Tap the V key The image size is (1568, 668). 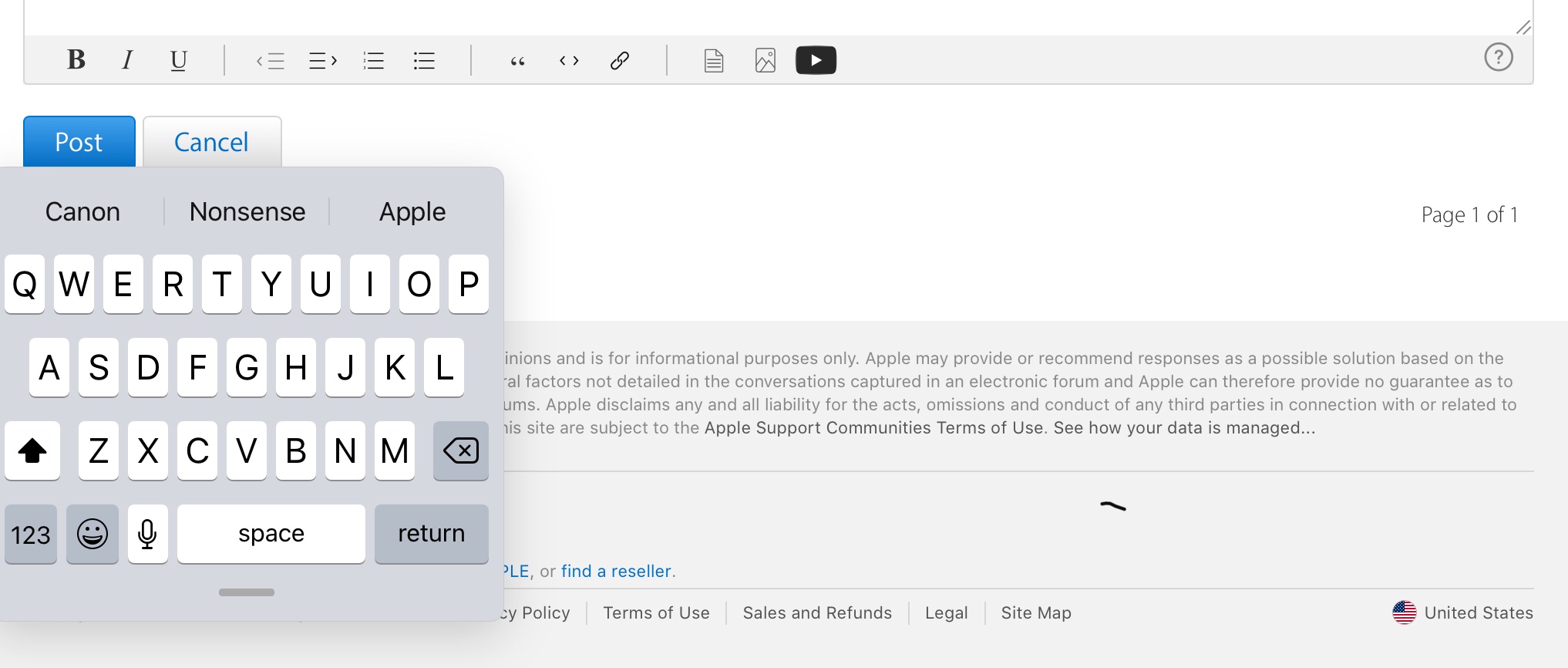pyautogui.click(x=247, y=450)
